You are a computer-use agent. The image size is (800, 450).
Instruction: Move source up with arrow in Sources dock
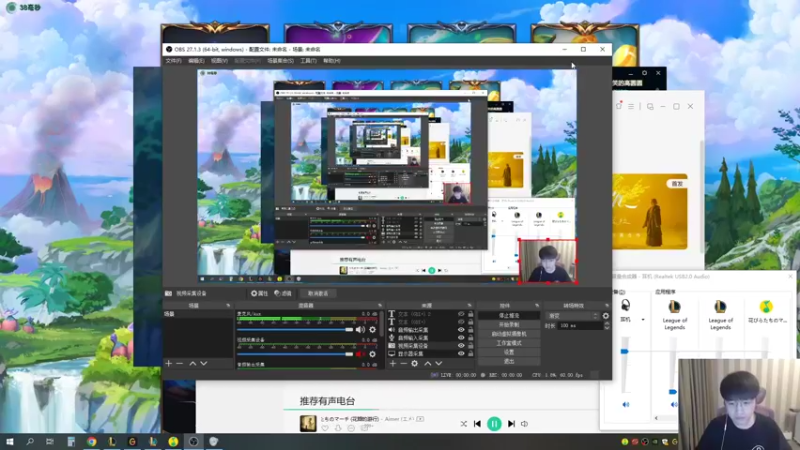click(x=428, y=363)
